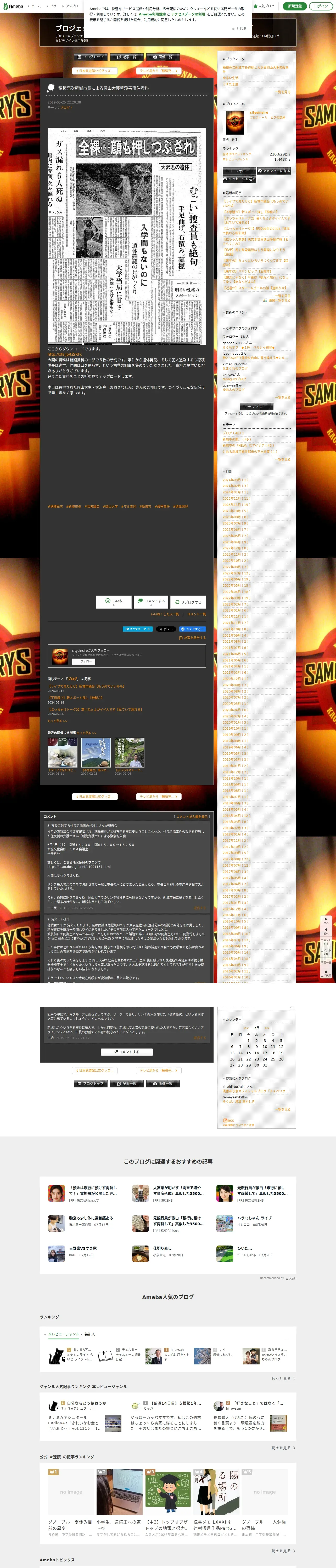The width and height of the screenshot is (336, 1568).
Task: Click 記事を報告する report link
Action: pos(192,638)
